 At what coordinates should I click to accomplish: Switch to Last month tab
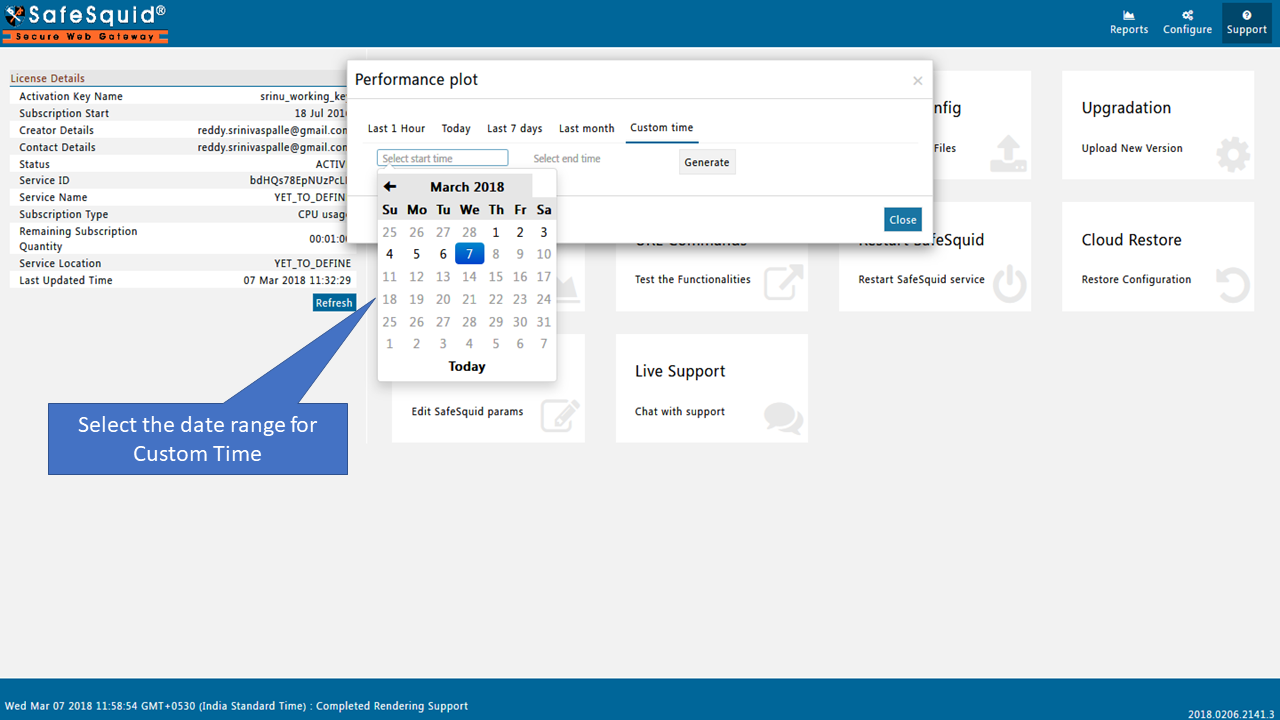[x=587, y=128]
